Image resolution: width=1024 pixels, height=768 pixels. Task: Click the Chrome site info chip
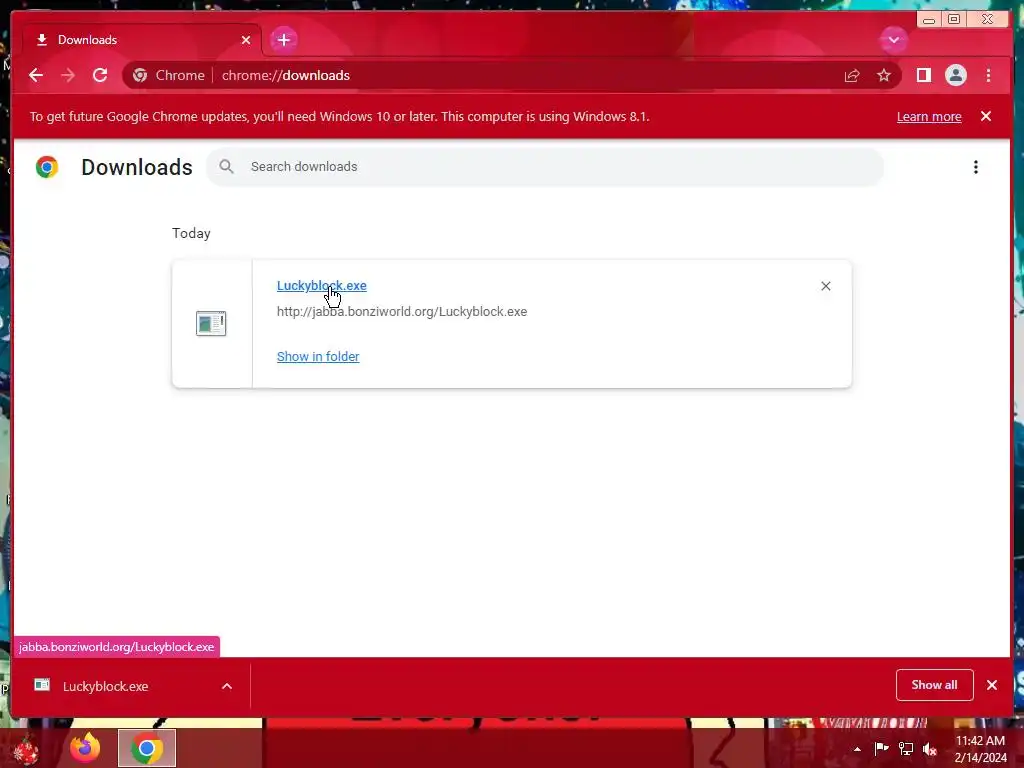point(168,75)
